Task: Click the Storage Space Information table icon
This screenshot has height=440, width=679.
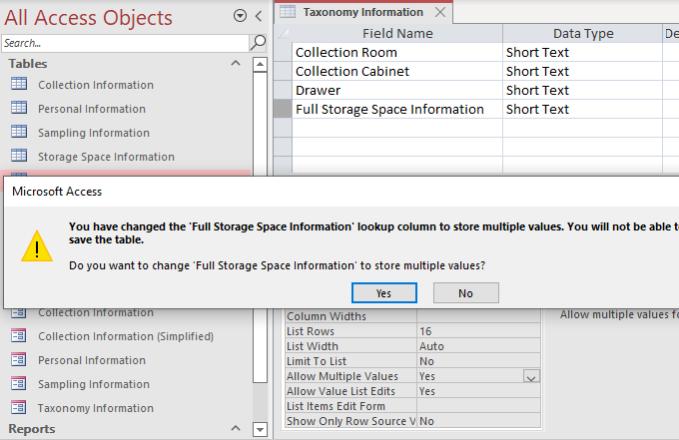Action: coord(19,155)
